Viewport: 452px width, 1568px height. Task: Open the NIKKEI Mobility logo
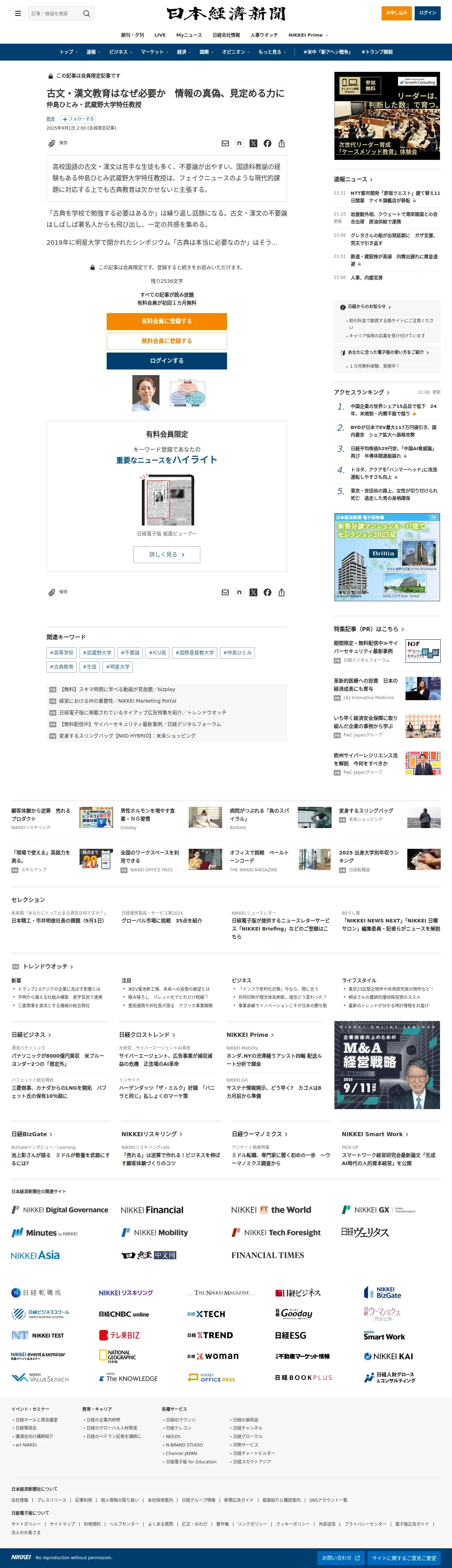(x=155, y=1232)
